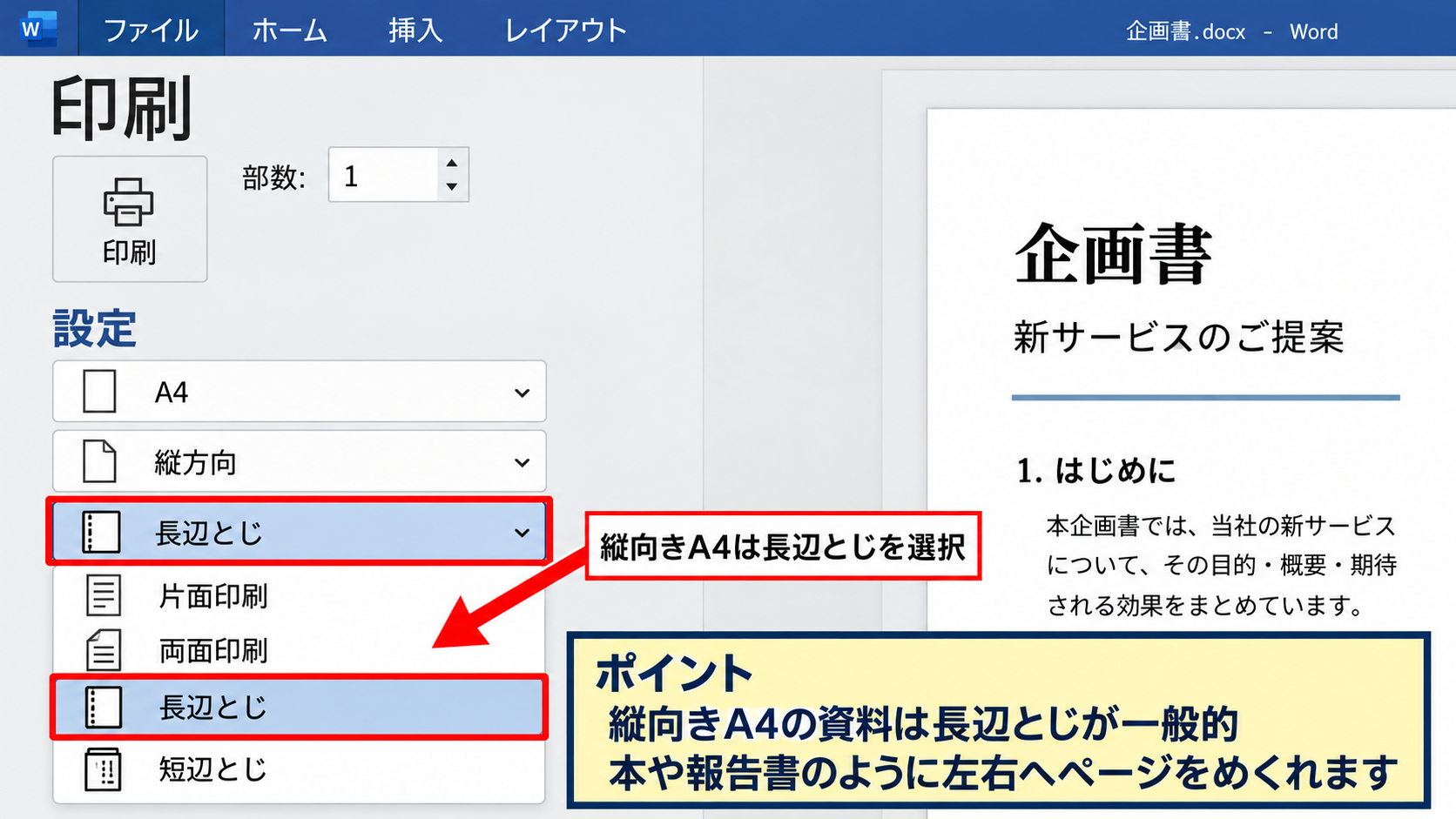Click the 設定 section heading
This screenshot has height=819, width=1456.
[x=95, y=329]
